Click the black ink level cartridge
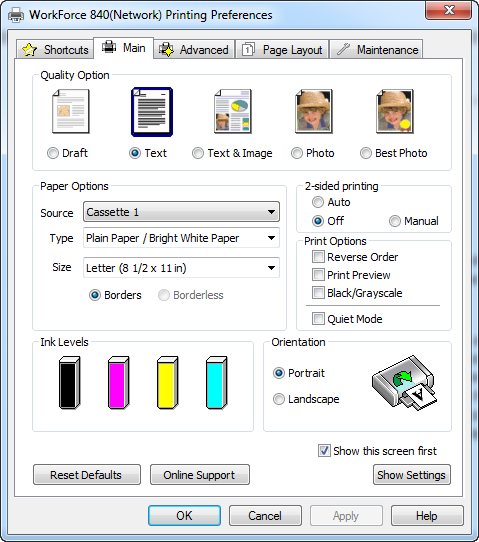 (x=69, y=383)
